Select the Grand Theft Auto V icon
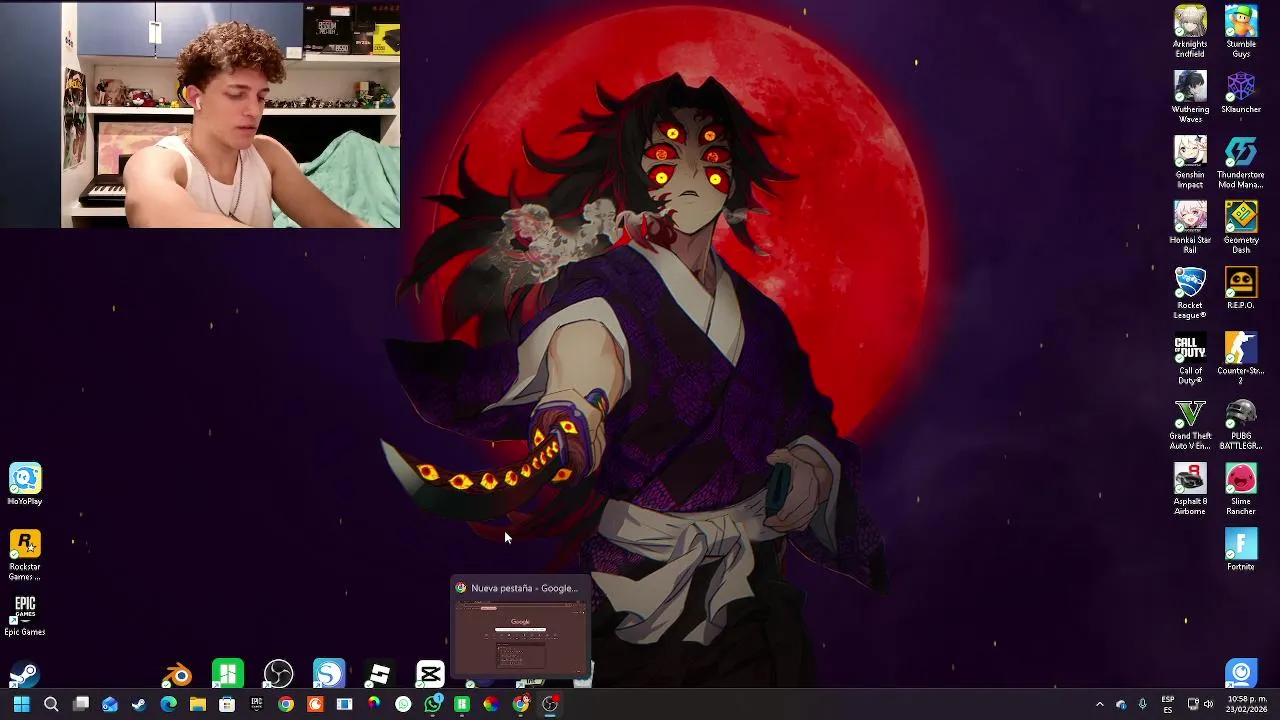Screen dimensions: 1280x720 (1190, 424)
